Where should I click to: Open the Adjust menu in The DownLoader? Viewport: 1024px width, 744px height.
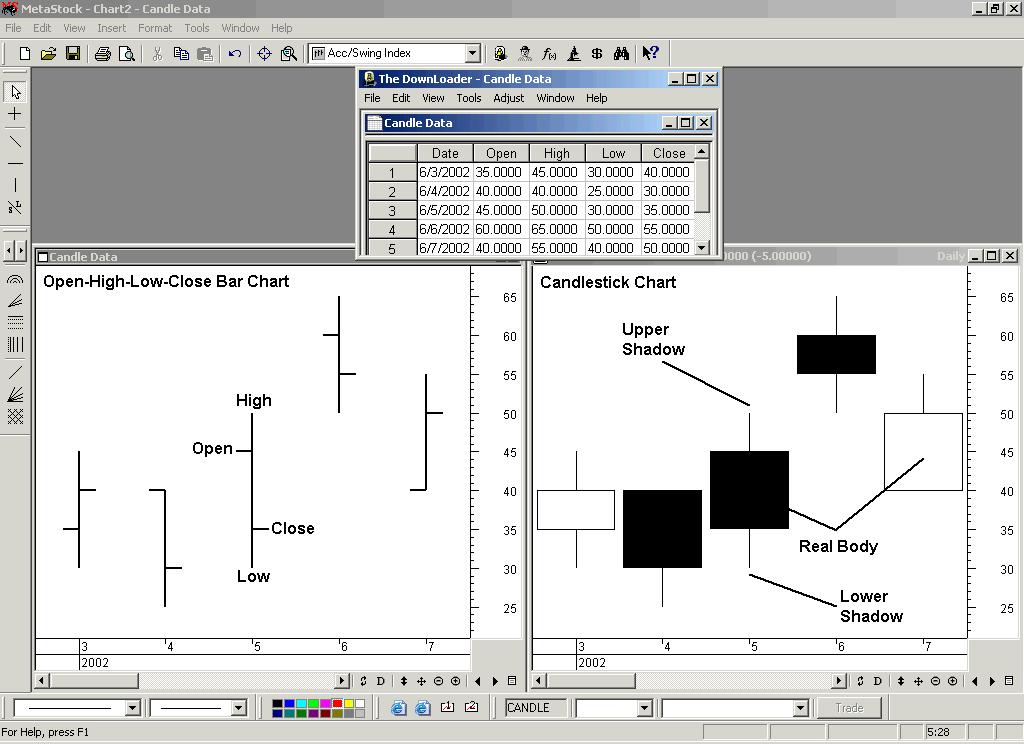point(508,98)
